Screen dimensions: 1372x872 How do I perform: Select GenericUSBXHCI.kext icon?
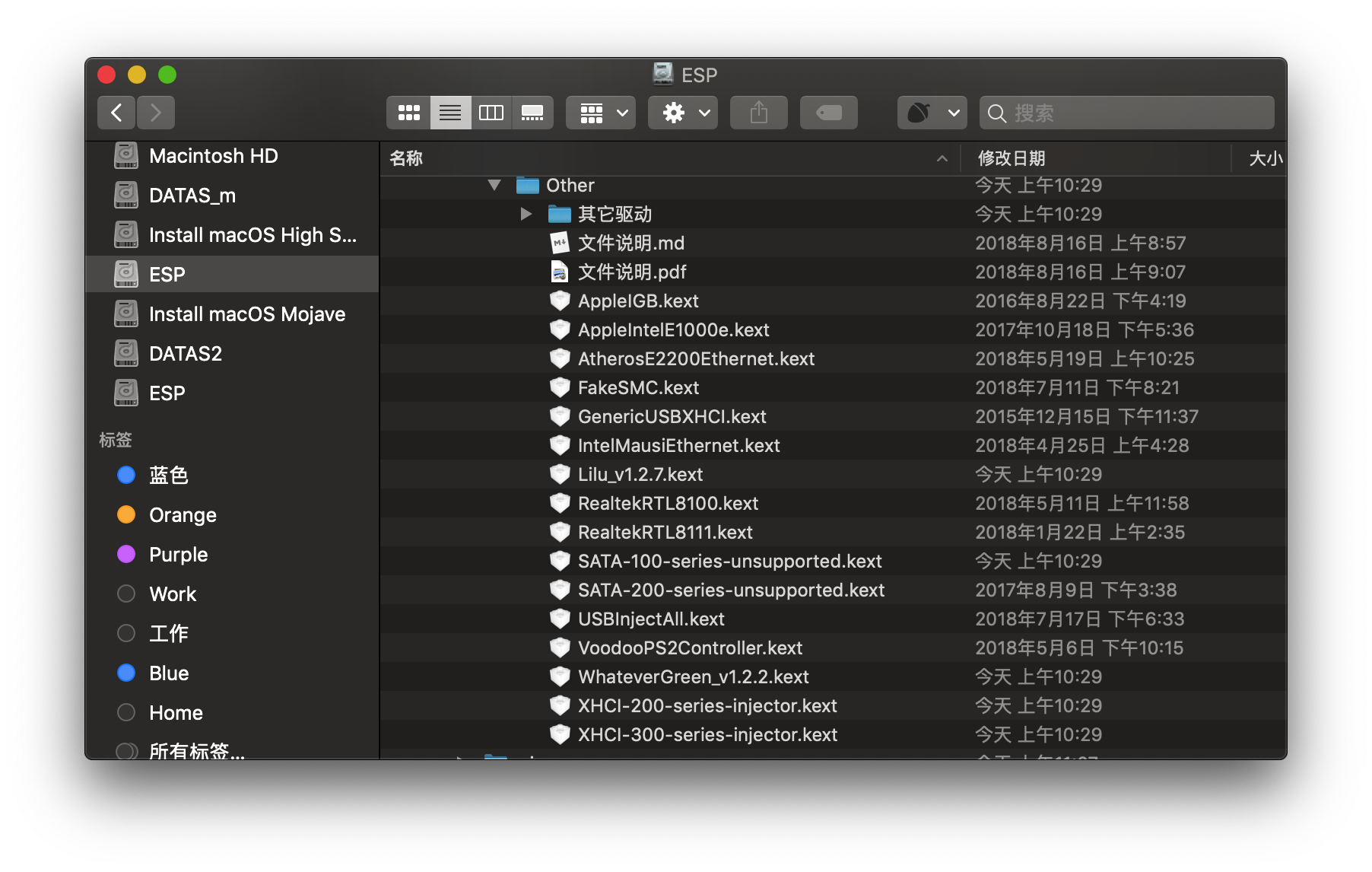(x=560, y=416)
